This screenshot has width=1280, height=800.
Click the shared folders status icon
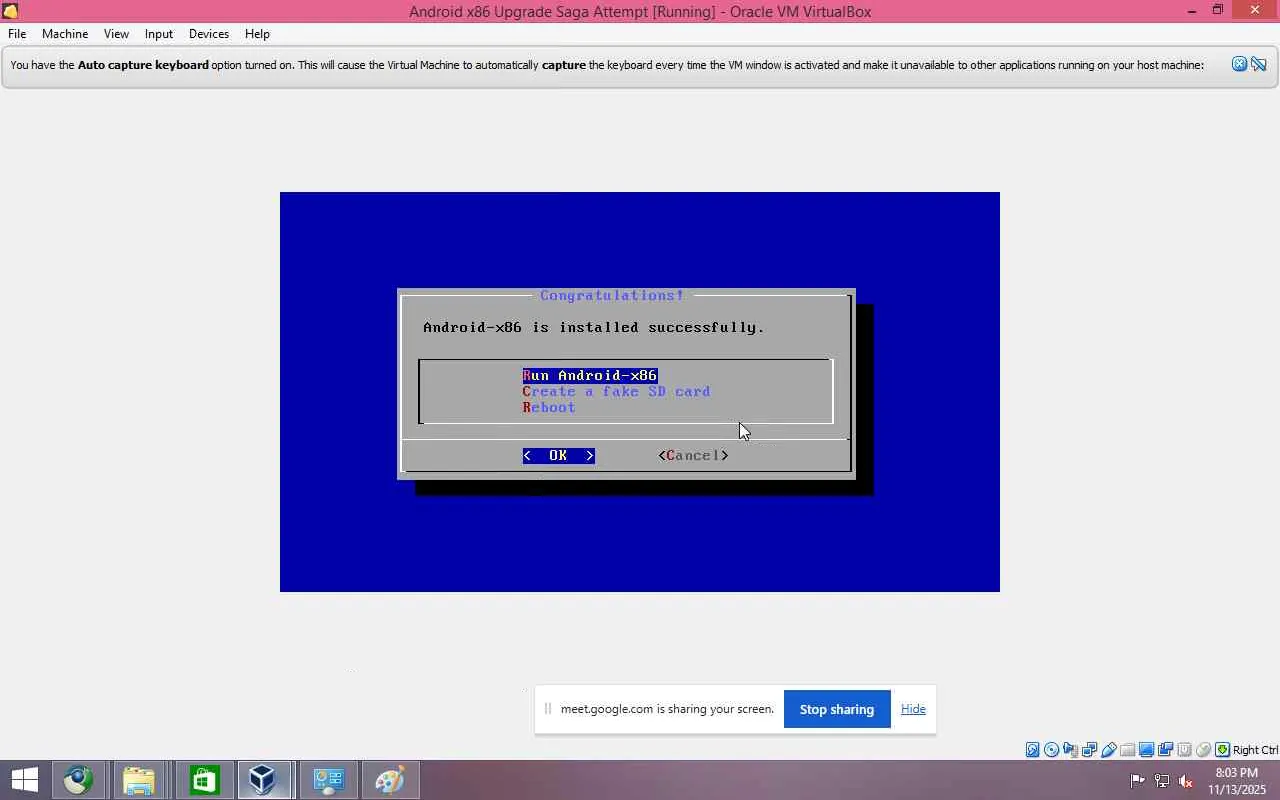(x=1128, y=750)
